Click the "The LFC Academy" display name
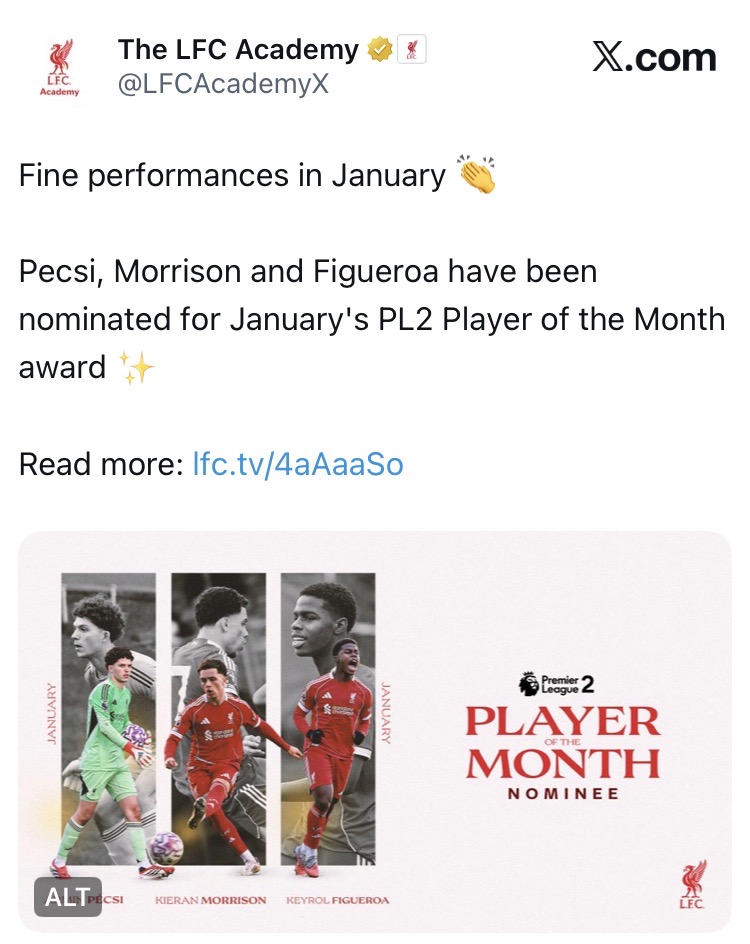750x944 pixels. coord(238,49)
